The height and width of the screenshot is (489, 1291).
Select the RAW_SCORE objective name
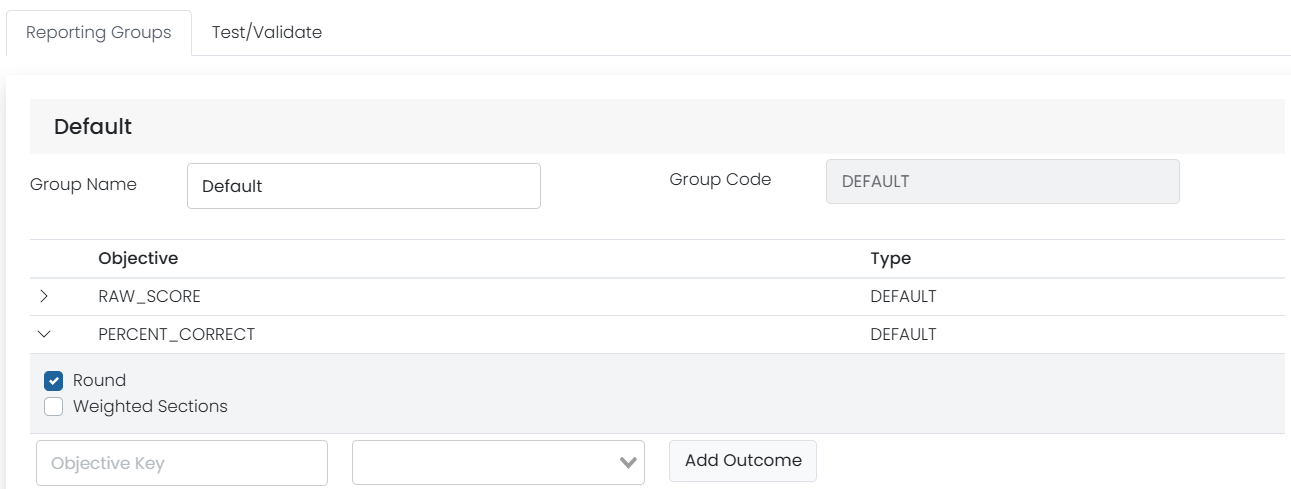click(150, 297)
